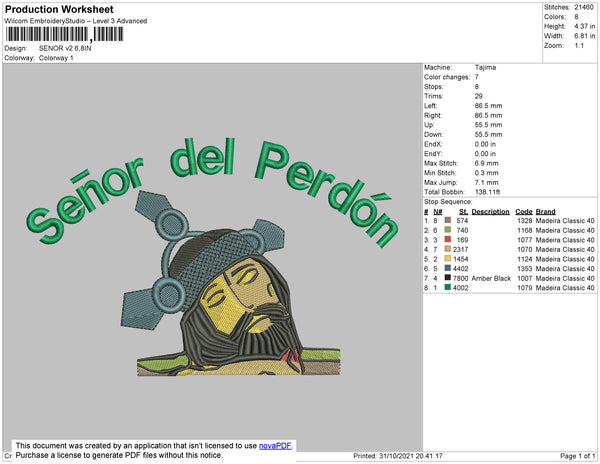Click the Machine value 'Tajima'
Viewport: 600px width, 464px height.
click(485, 67)
